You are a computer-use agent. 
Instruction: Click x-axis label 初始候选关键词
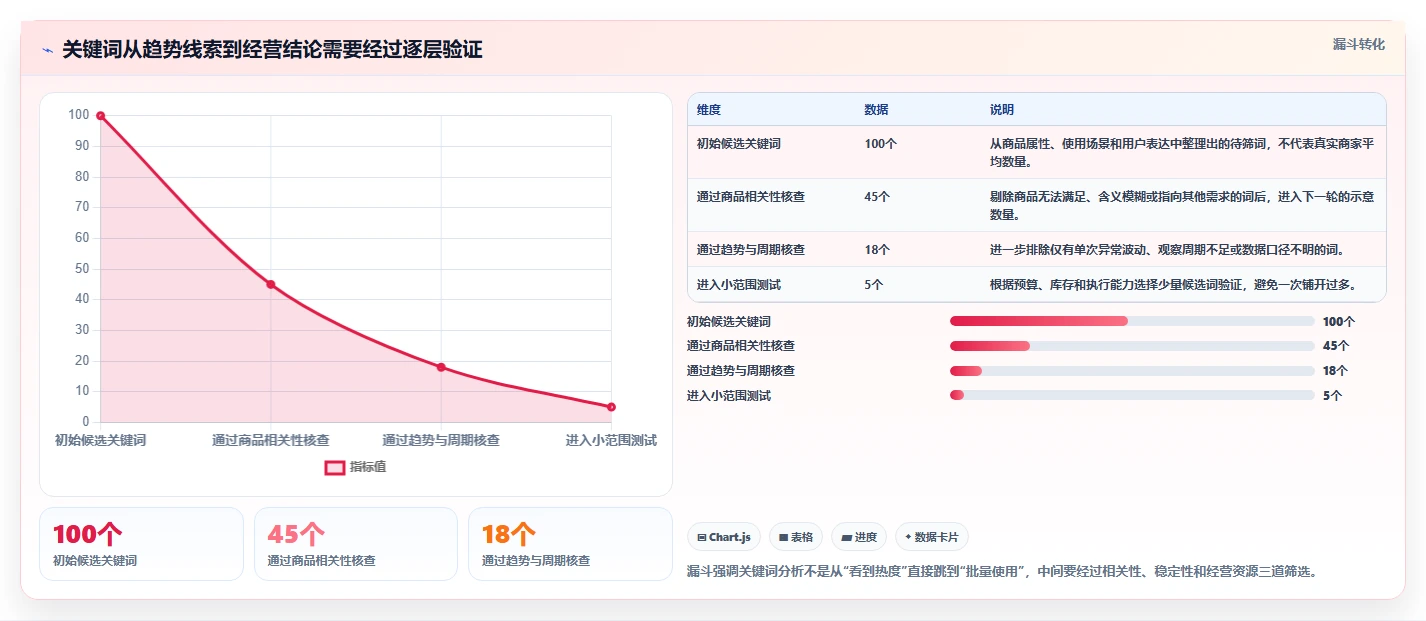click(100, 440)
